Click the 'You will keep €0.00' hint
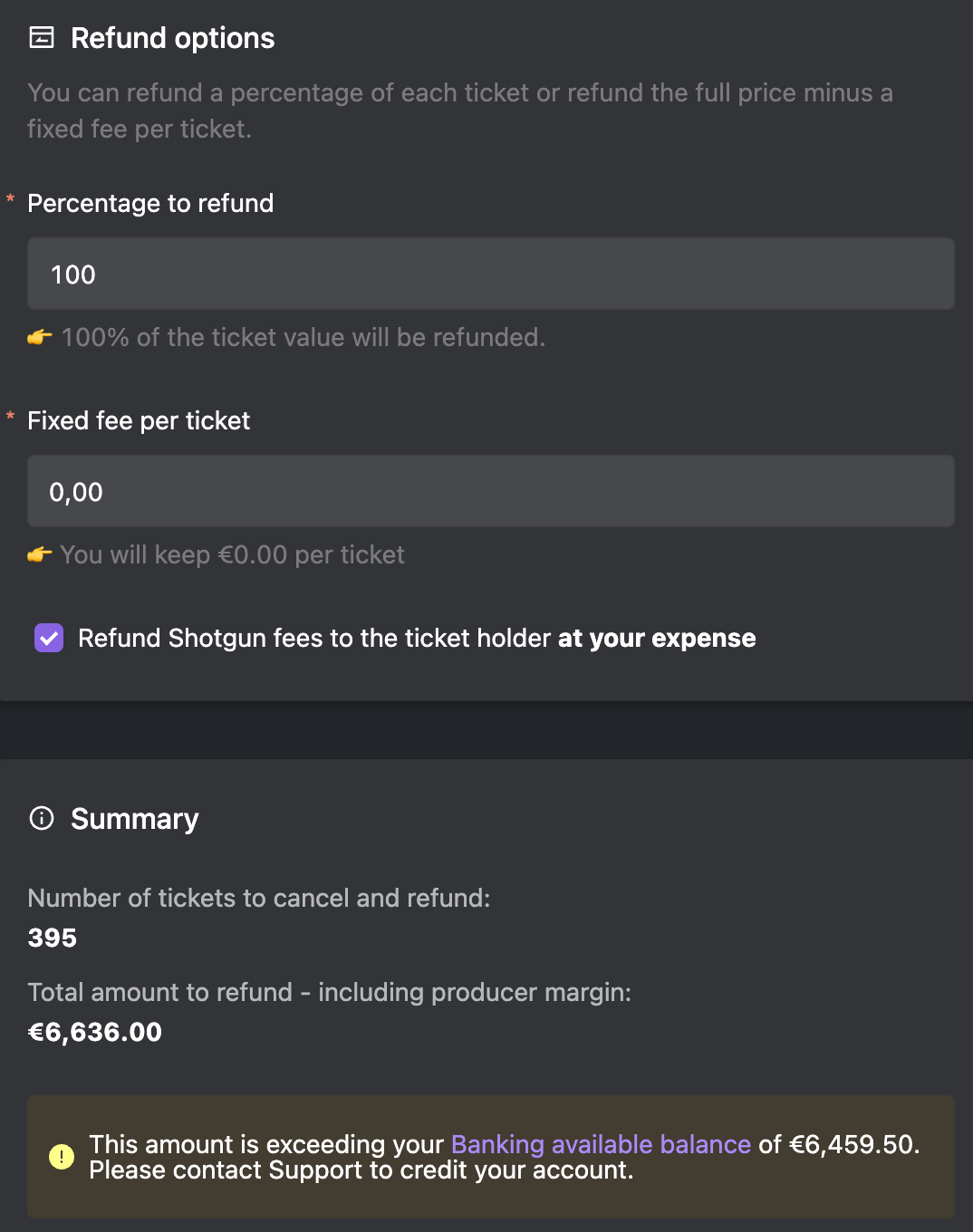The height and width of the screenshot is (1232, 973). (233, 554)
